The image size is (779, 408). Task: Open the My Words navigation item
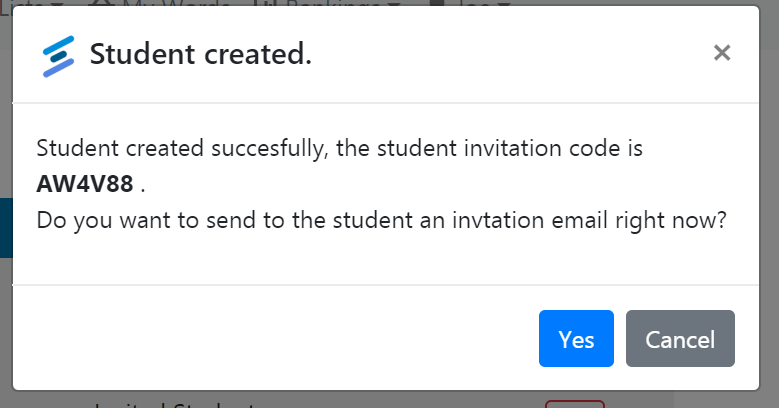176,3
